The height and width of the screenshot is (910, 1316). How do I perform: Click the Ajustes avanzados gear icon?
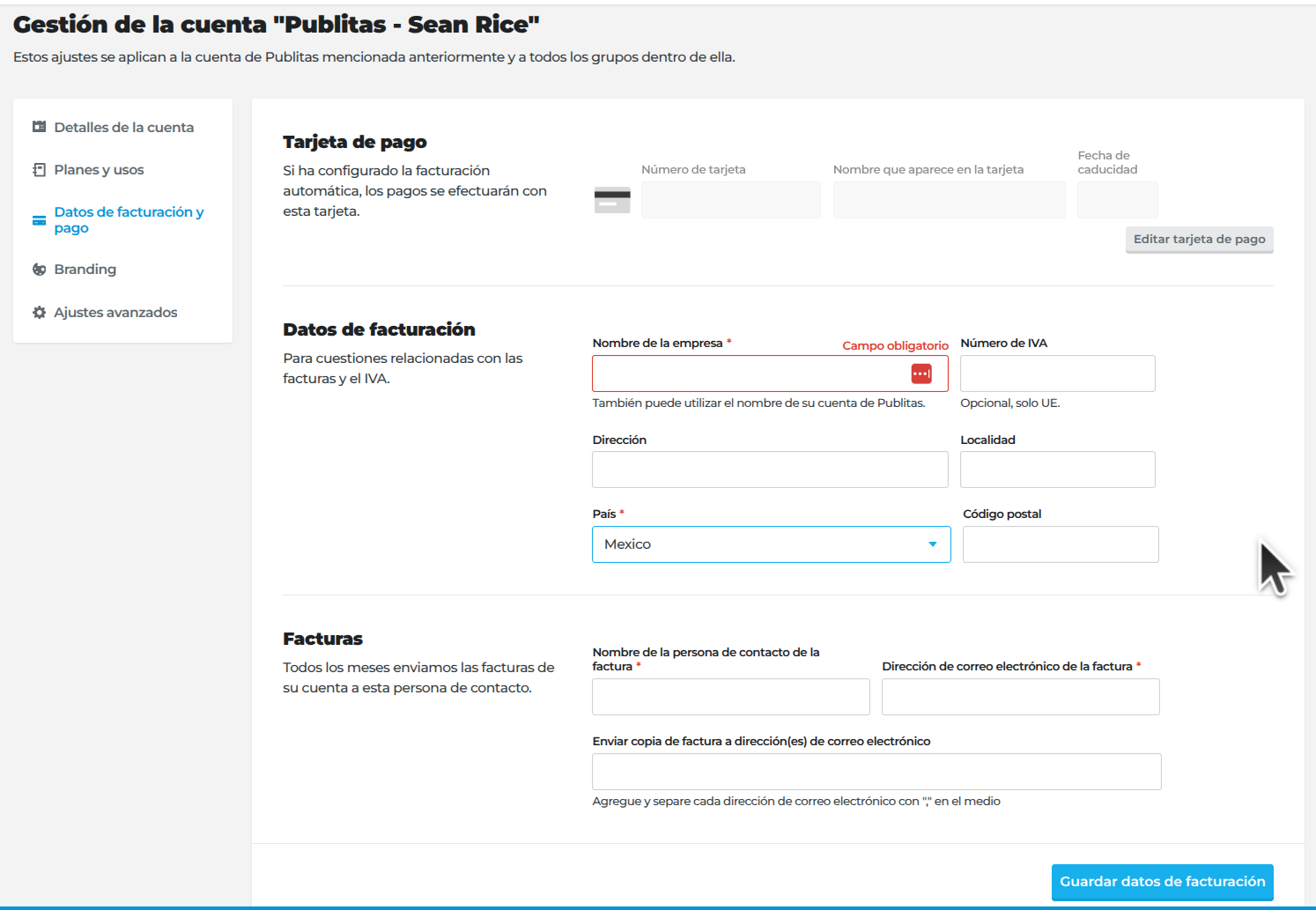(x=39, y=313)
